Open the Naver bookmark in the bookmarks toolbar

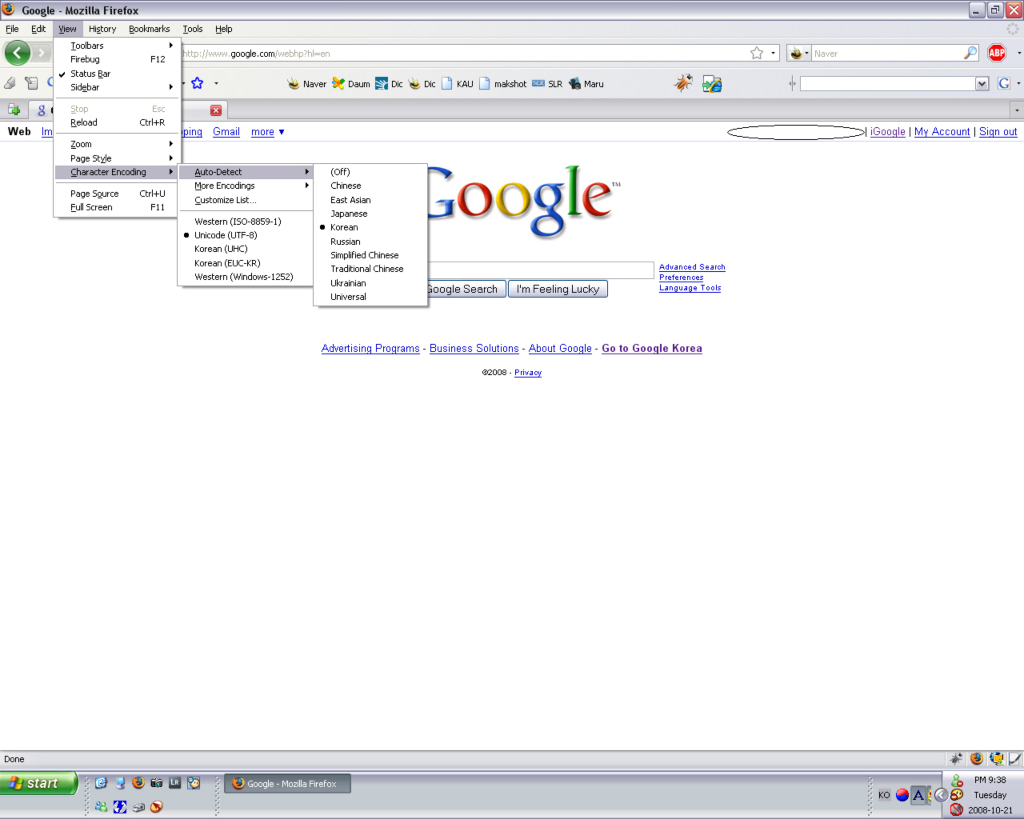(307, 84)
